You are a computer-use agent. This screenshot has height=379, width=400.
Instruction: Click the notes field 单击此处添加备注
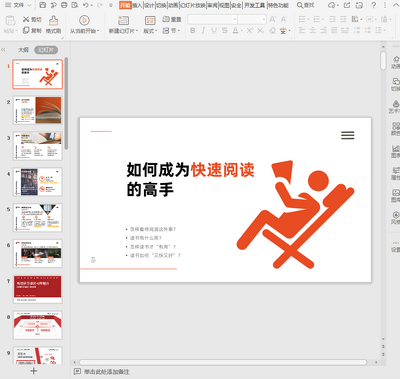coord(106,371)
